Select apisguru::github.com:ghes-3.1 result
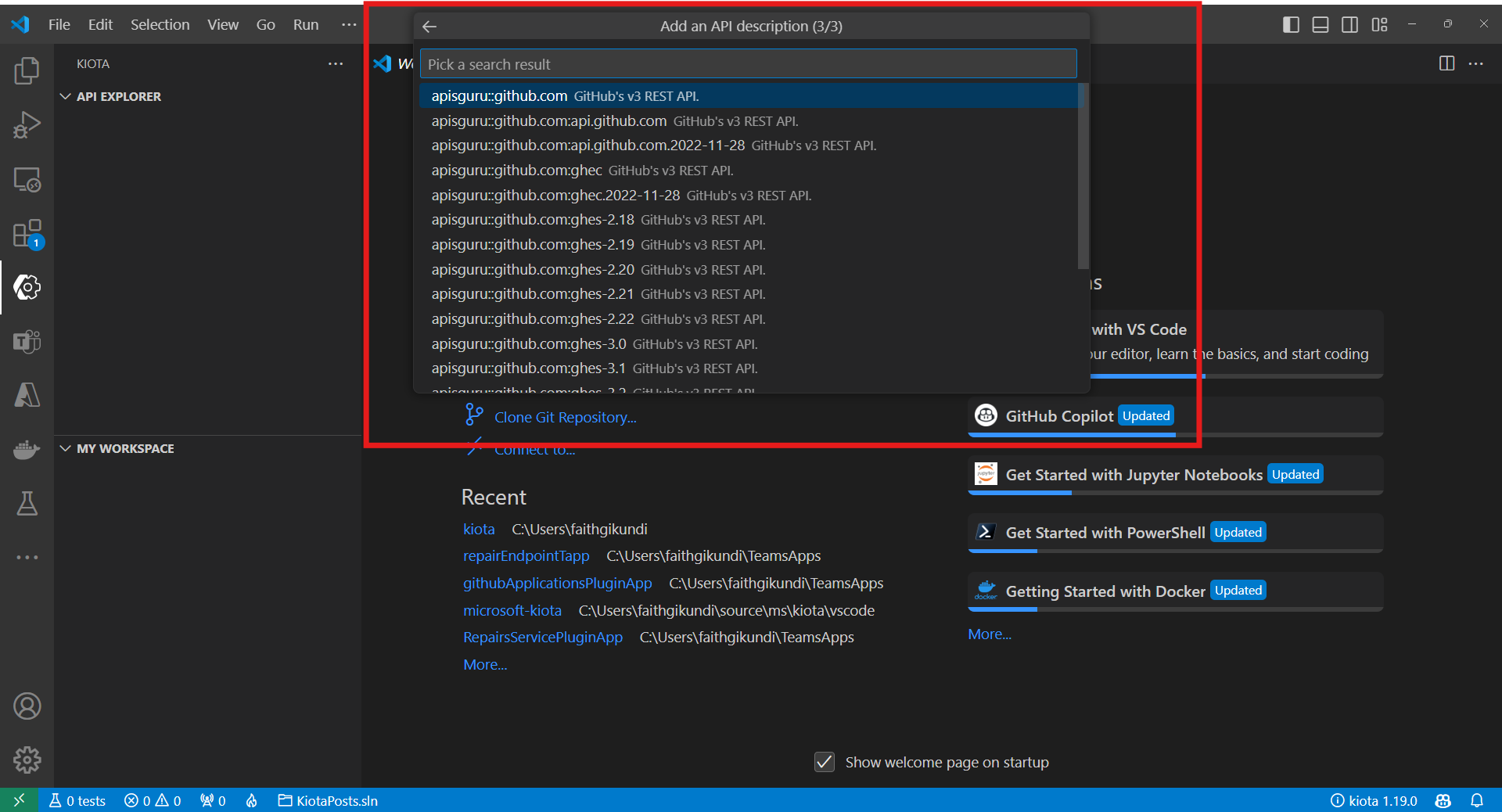1502x812 pixels. pyautogui.click(x=748, y=368)
